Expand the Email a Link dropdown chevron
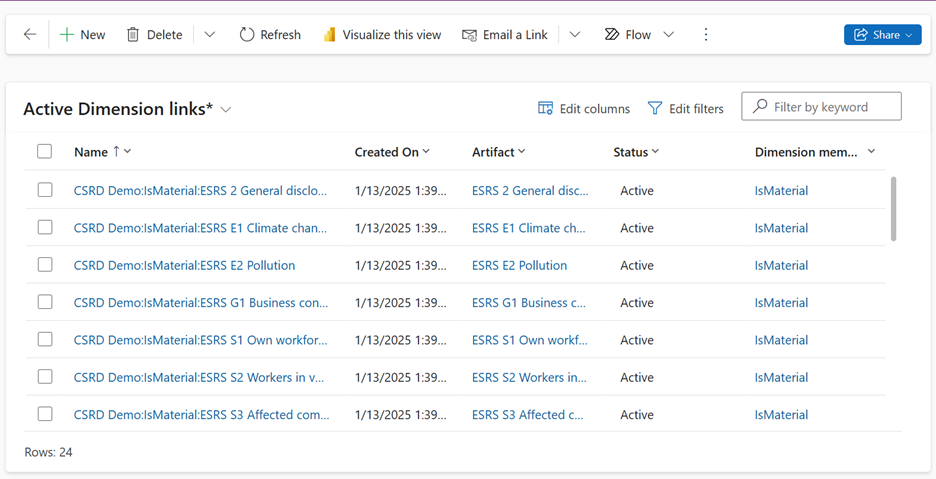The image size is (936, 479). click(574, 35)
